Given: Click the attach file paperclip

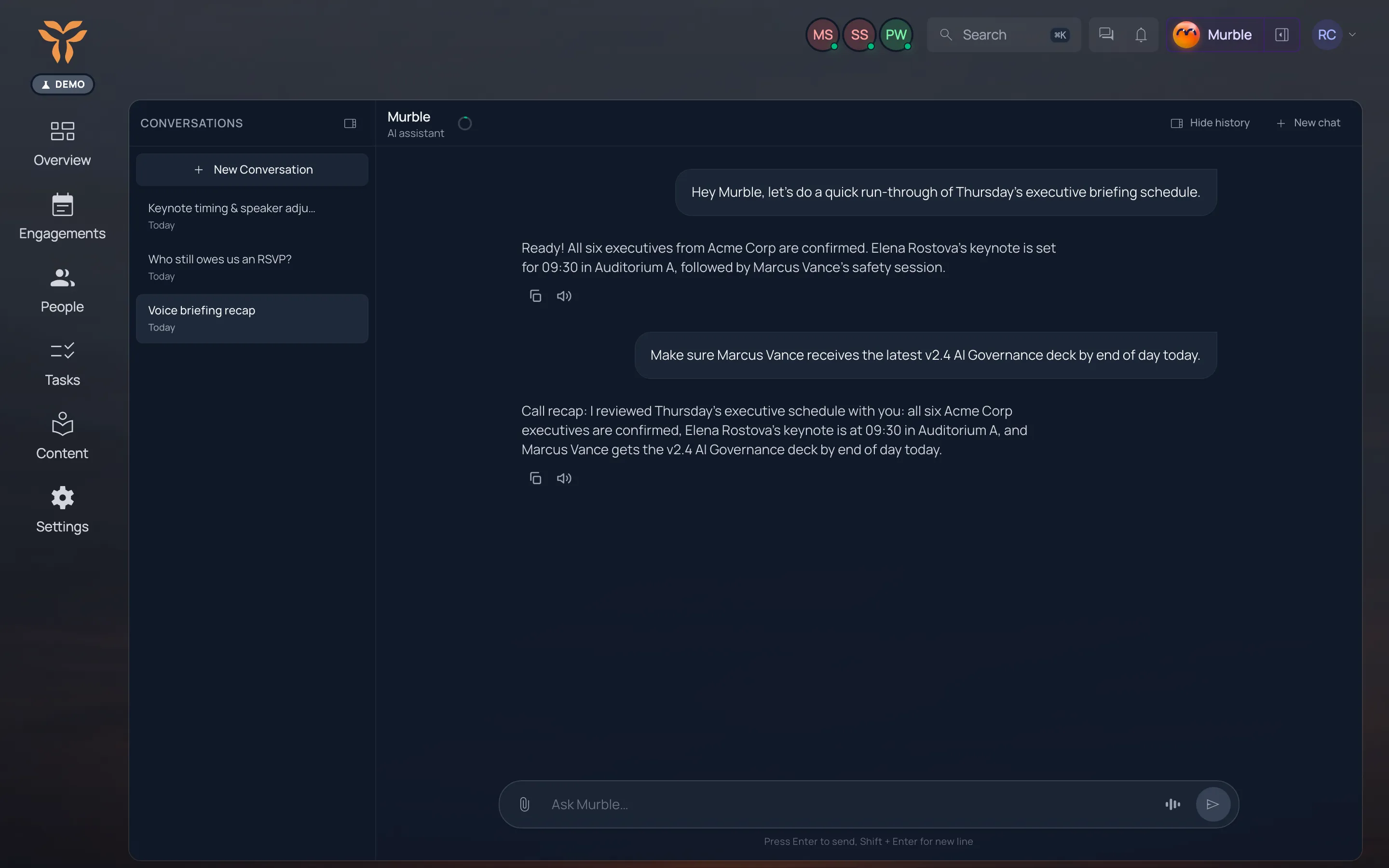Looking at the screenshot, I should [x=524, y=804].
